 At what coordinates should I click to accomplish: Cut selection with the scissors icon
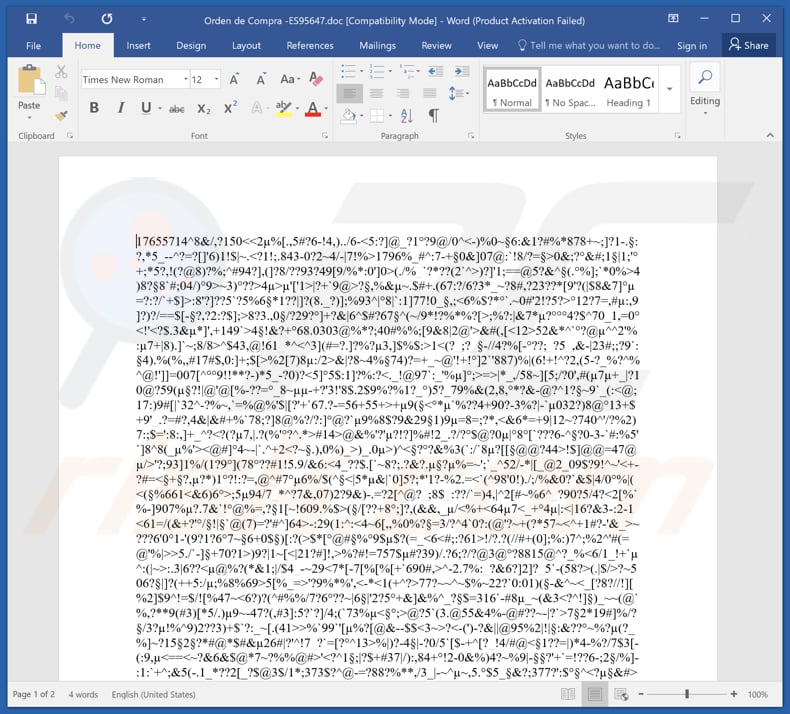[61, 72]
